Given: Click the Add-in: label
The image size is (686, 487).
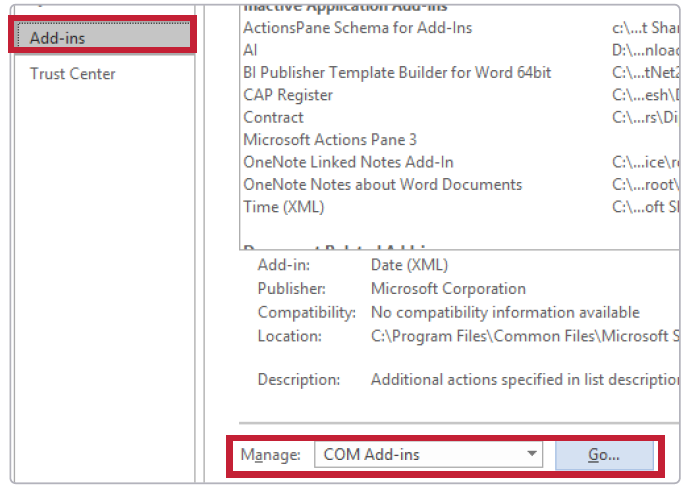Looking at the screenshot, I should pyautogui.click(x=284, y=265).
